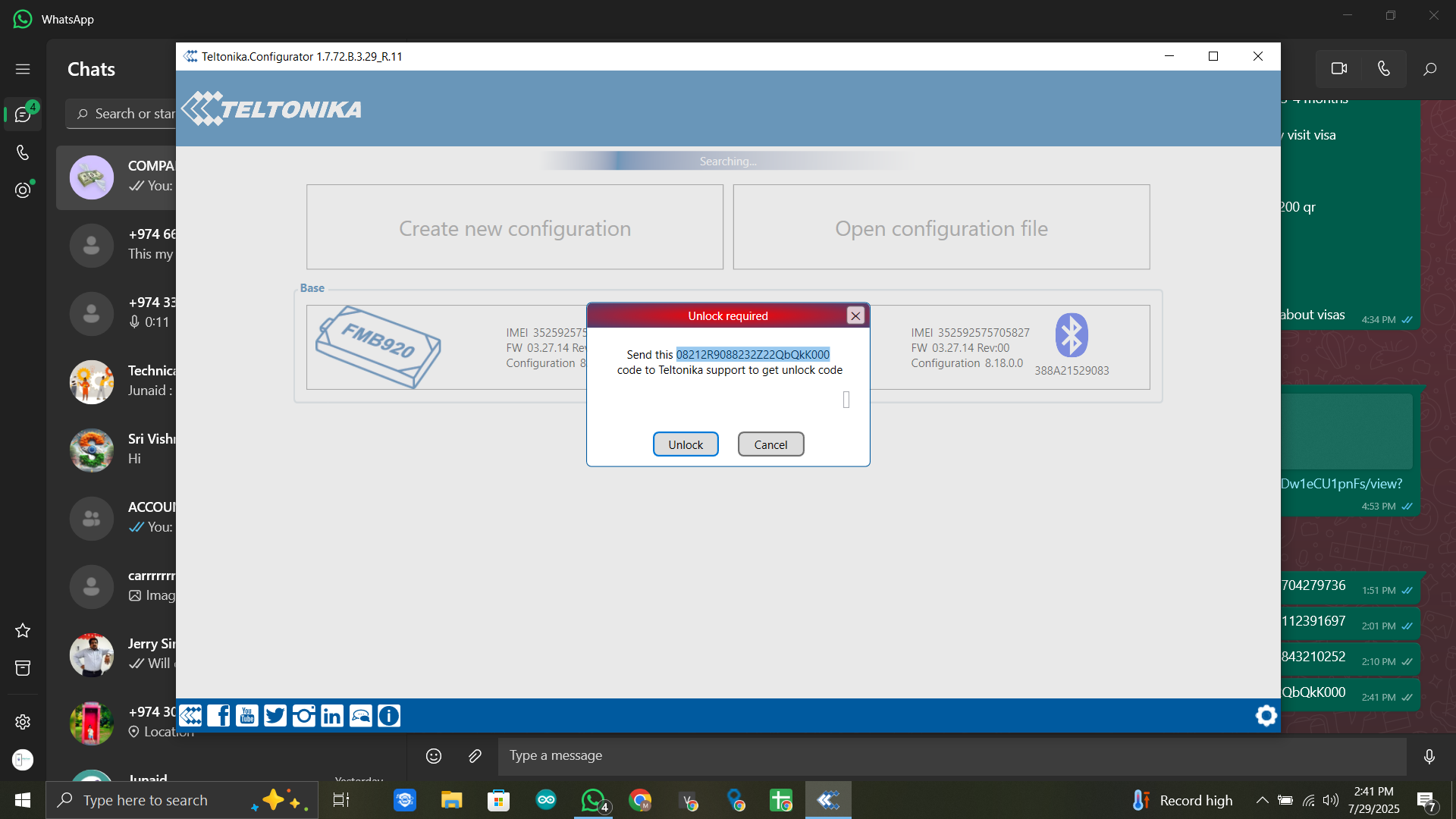
Task: Click the taskbar search box
Action: 182,800
